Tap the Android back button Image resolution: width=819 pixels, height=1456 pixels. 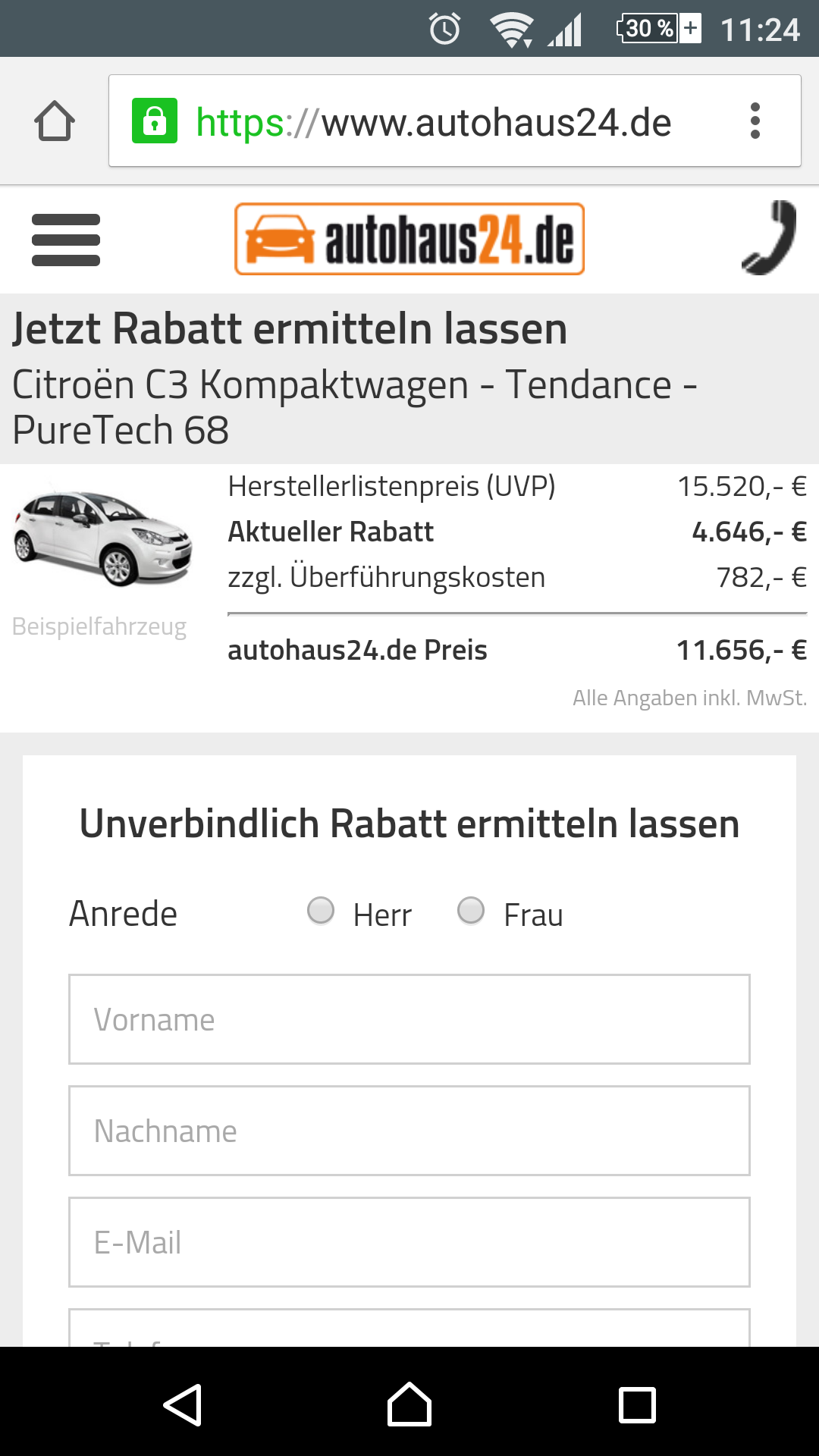pos(183,1405)
